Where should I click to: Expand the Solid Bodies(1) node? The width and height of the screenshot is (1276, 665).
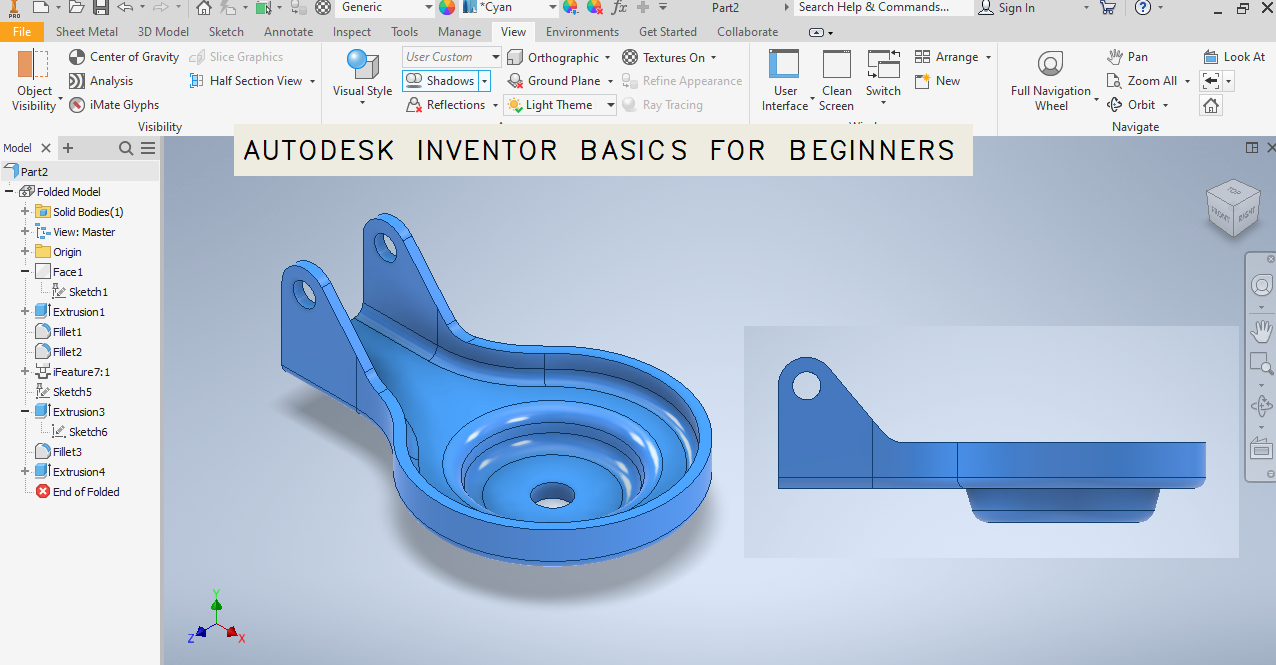tap(25, 212)
